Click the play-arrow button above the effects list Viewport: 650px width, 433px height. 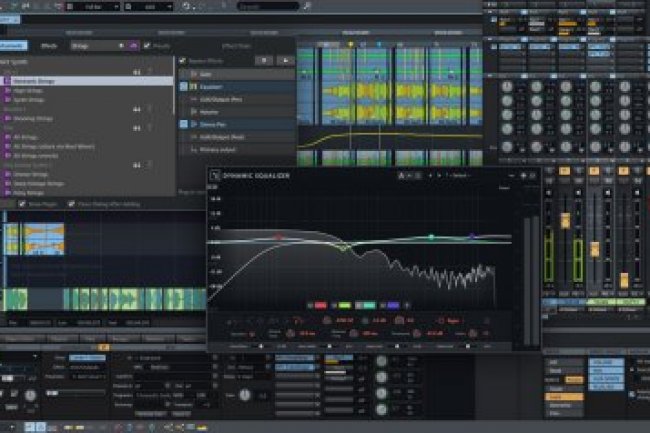coord(285,60)
